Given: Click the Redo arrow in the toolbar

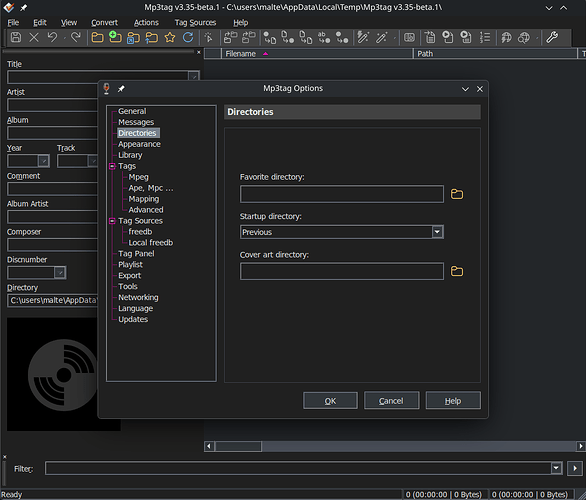Looking at the screenshot, I should (76, 37).
